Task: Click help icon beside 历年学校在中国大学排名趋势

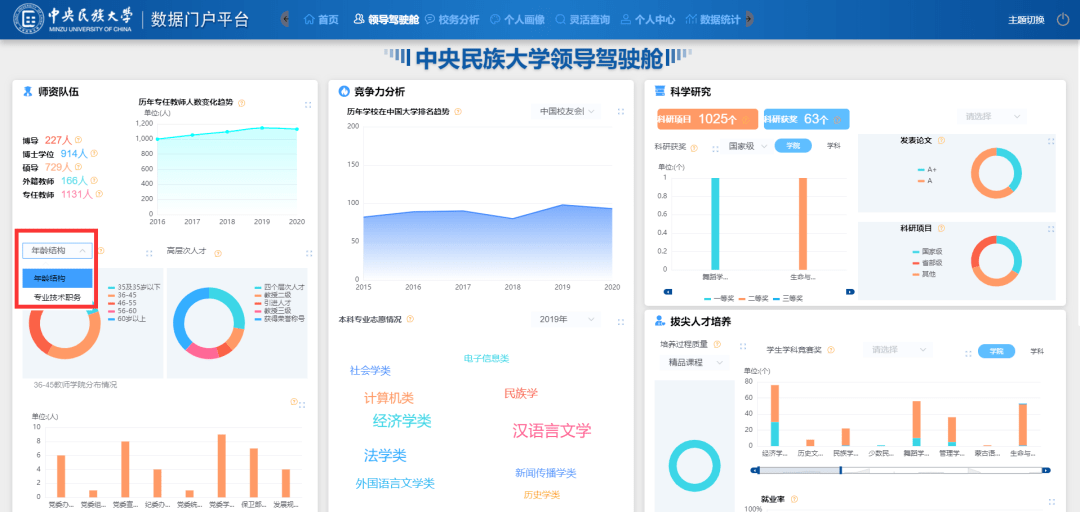Action: [x=458, y=112]
